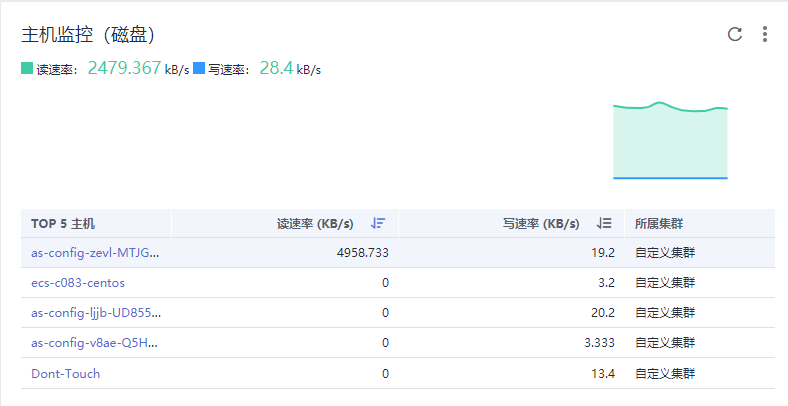This screenshot has width=788, height=406.
Task: Select the 20.2 write rate cell
Action: (603, 313)
